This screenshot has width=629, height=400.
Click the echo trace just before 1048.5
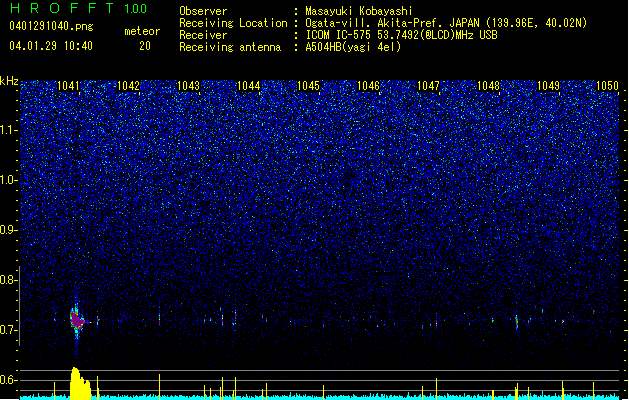tap(517, 322)
